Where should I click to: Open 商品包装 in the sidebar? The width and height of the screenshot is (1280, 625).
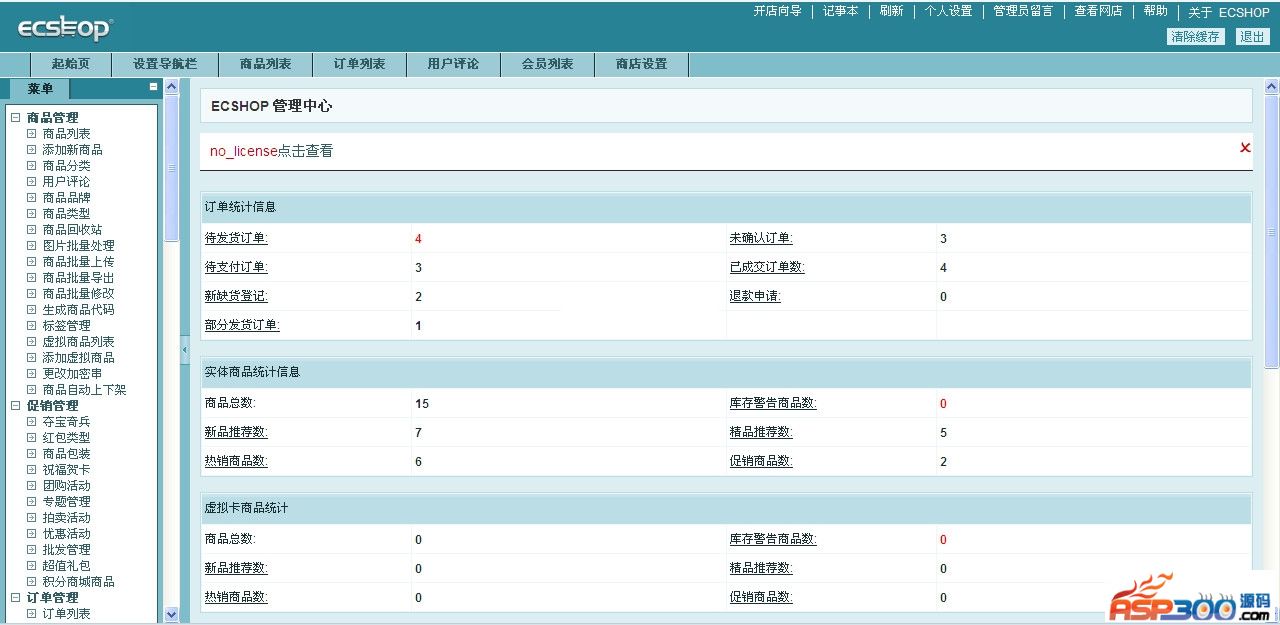point(66,454)
